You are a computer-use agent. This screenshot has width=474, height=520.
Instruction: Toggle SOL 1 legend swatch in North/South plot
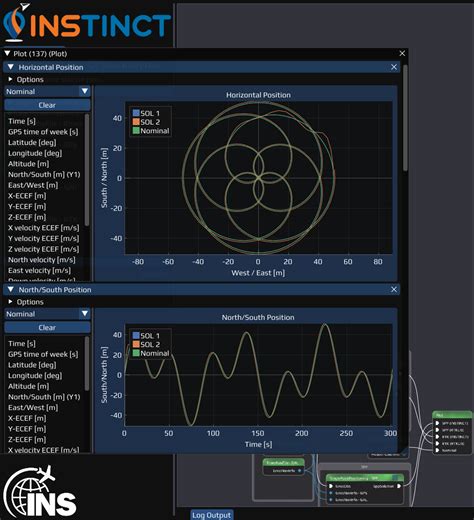click(x=136, y=335)
